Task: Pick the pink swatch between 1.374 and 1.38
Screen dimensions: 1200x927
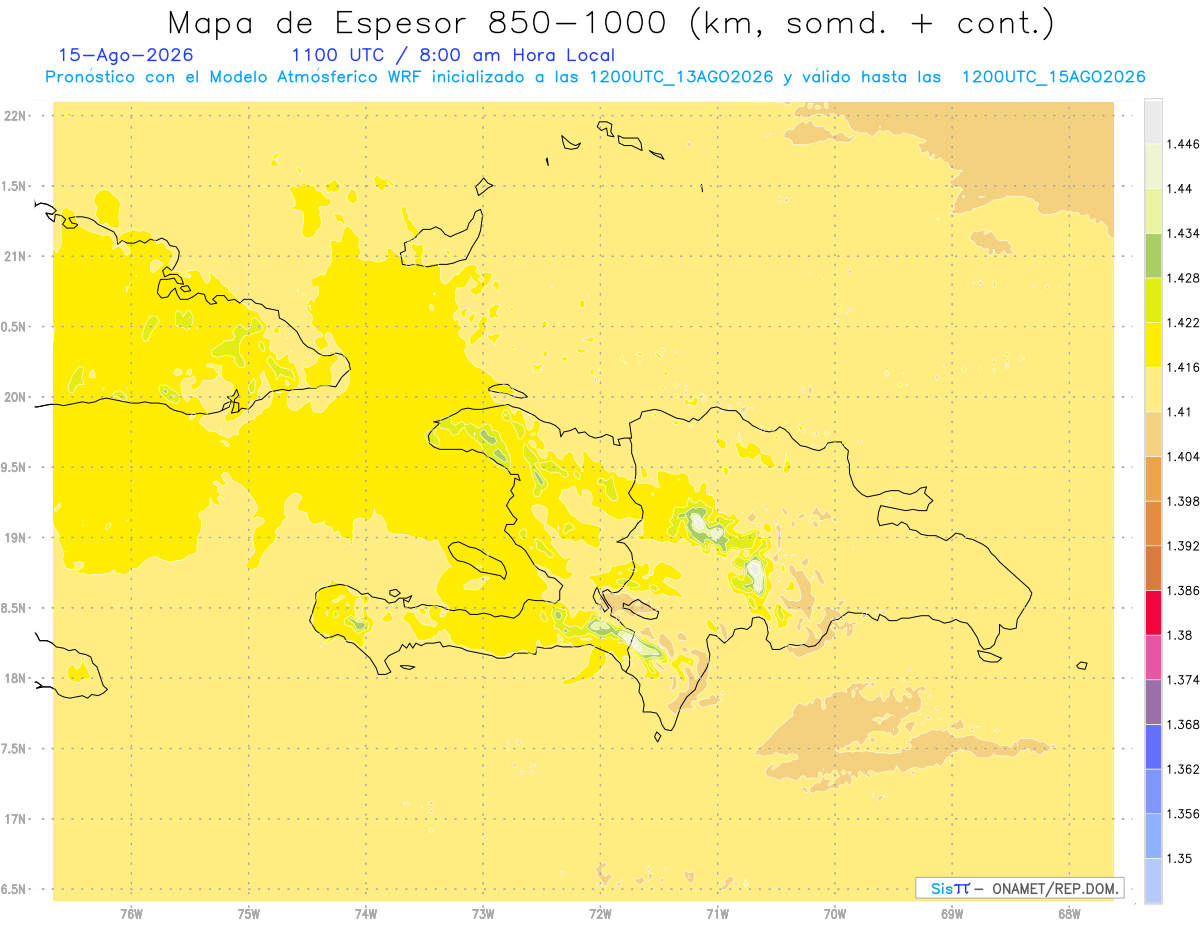Action: 1153,657
